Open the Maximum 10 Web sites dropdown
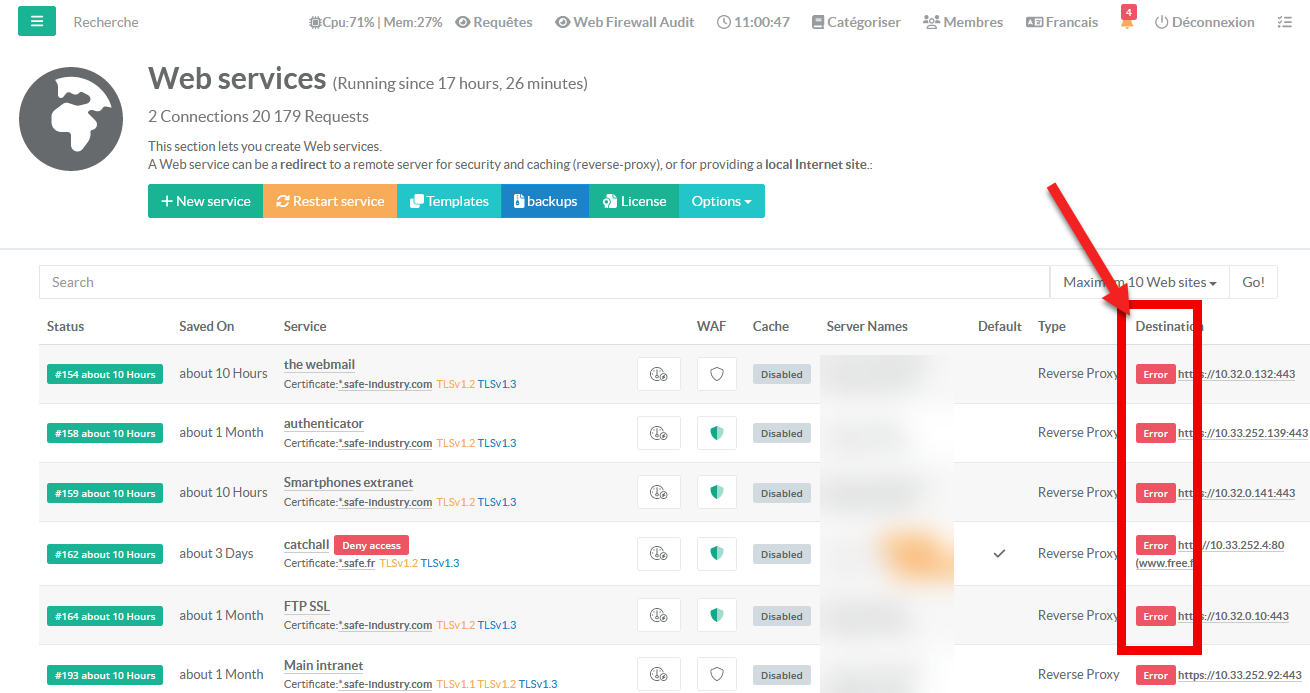The width and height of the screenshot is (1310, 693). [1139, 282]
